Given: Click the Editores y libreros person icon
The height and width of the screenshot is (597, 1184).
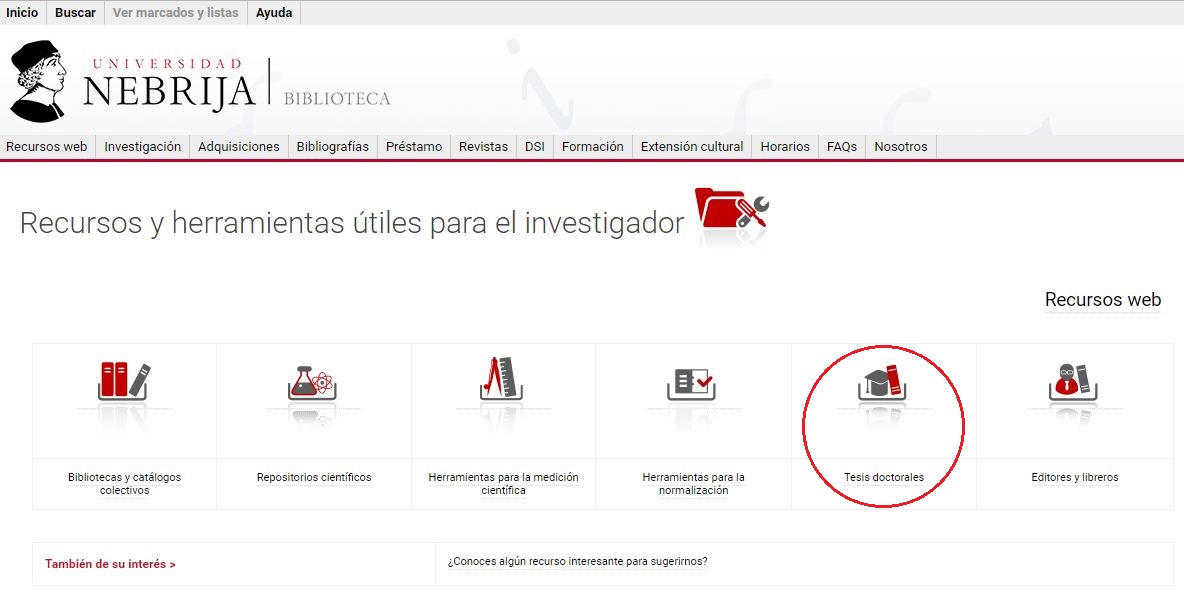Looking at the screenshot, I should [x=1074, y=382].
